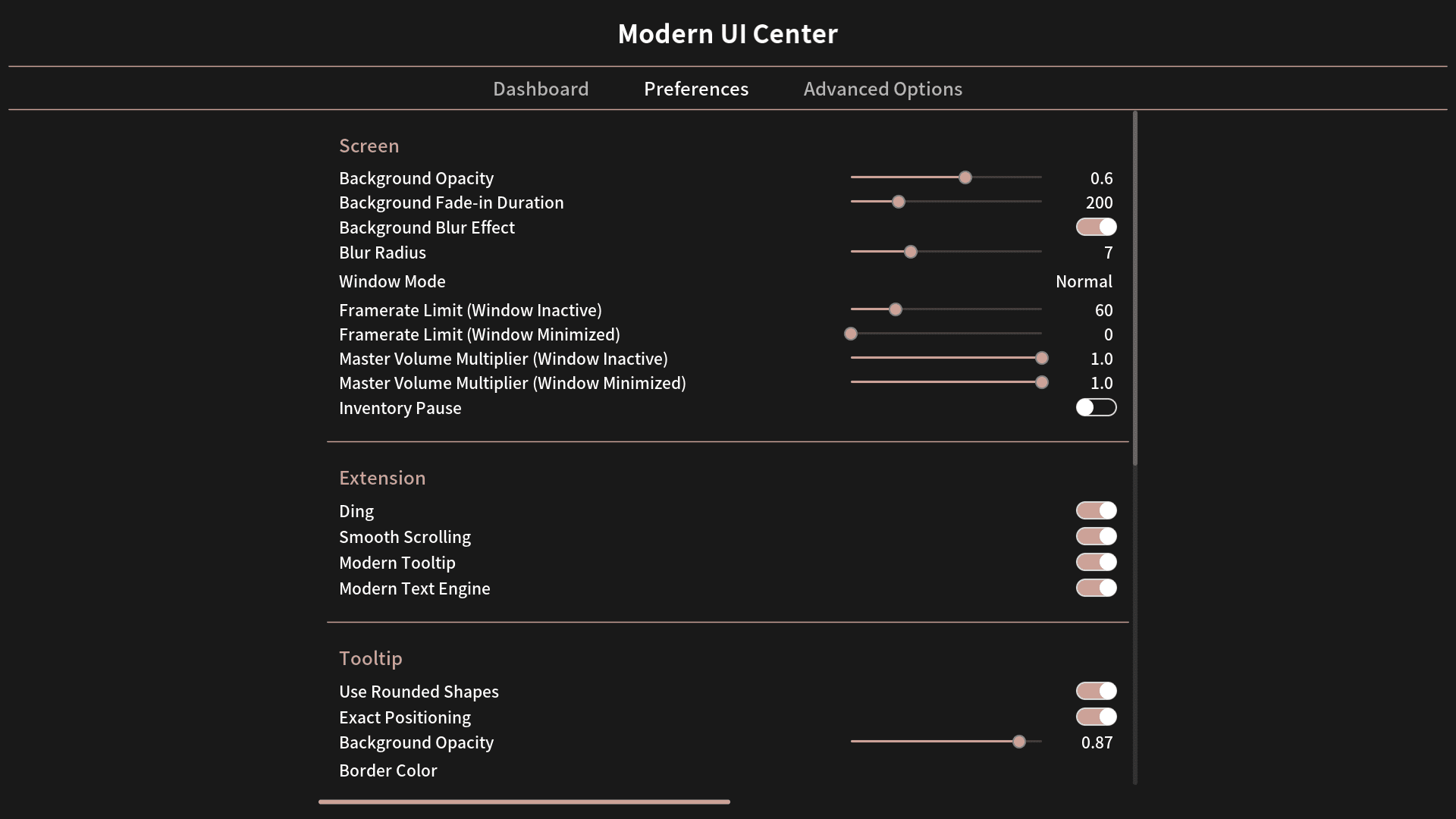Toggle Smooth Scrolling off

1095,537
